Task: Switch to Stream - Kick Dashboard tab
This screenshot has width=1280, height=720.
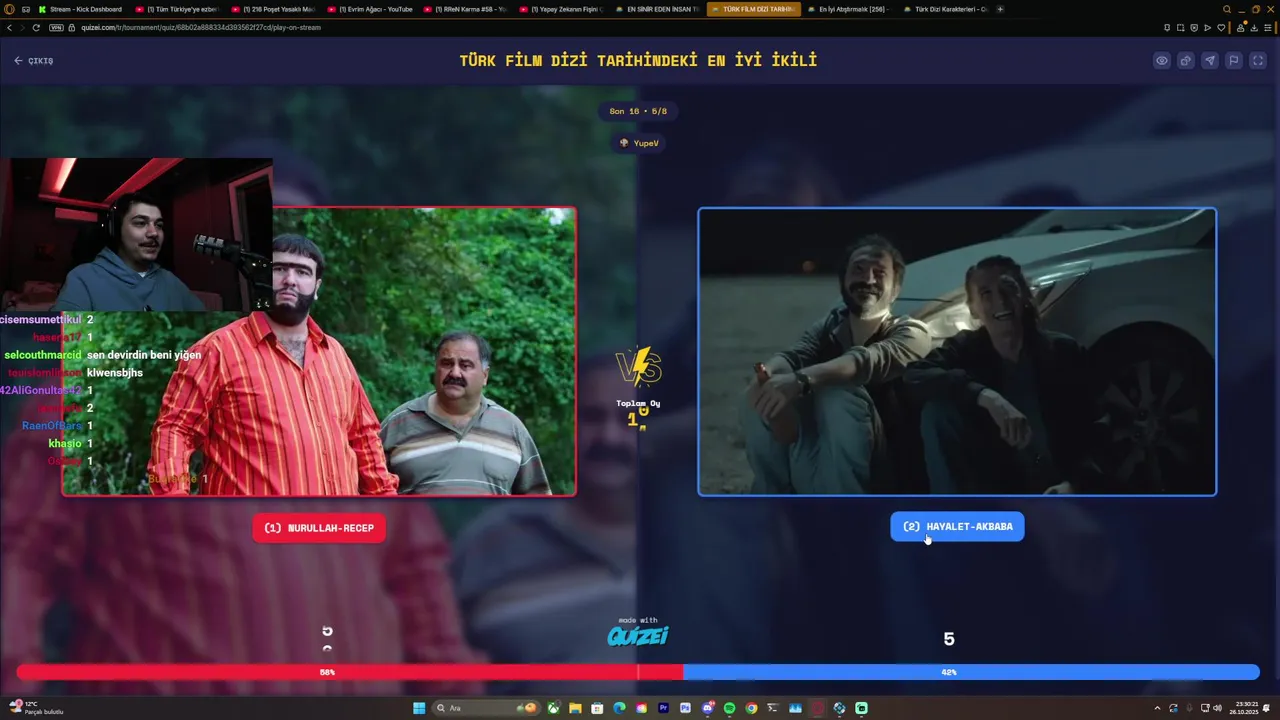Action: pyautogui.click(x=81, y=9)
